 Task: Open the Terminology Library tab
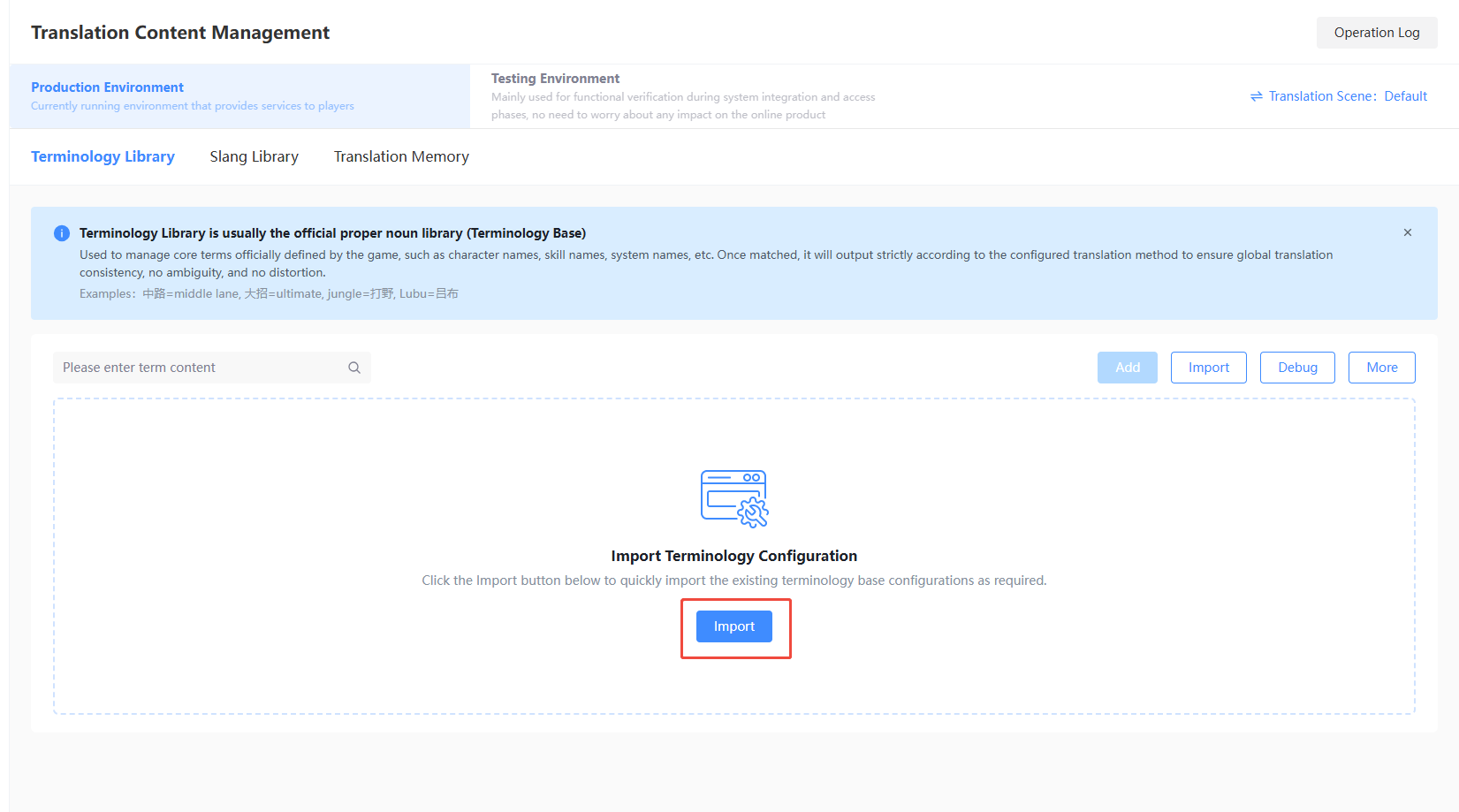point(103,156)
